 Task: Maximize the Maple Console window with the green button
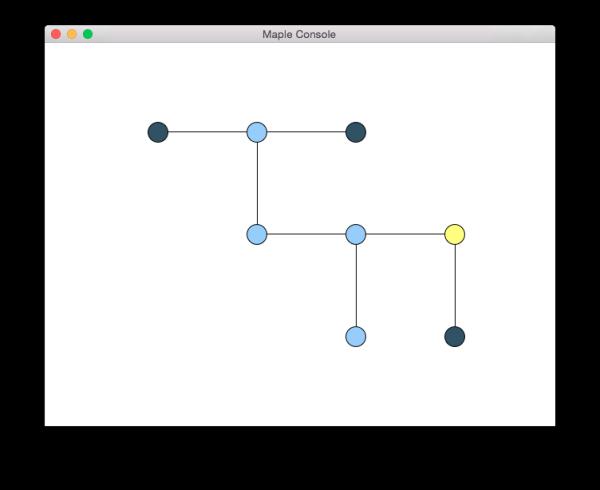88,34
